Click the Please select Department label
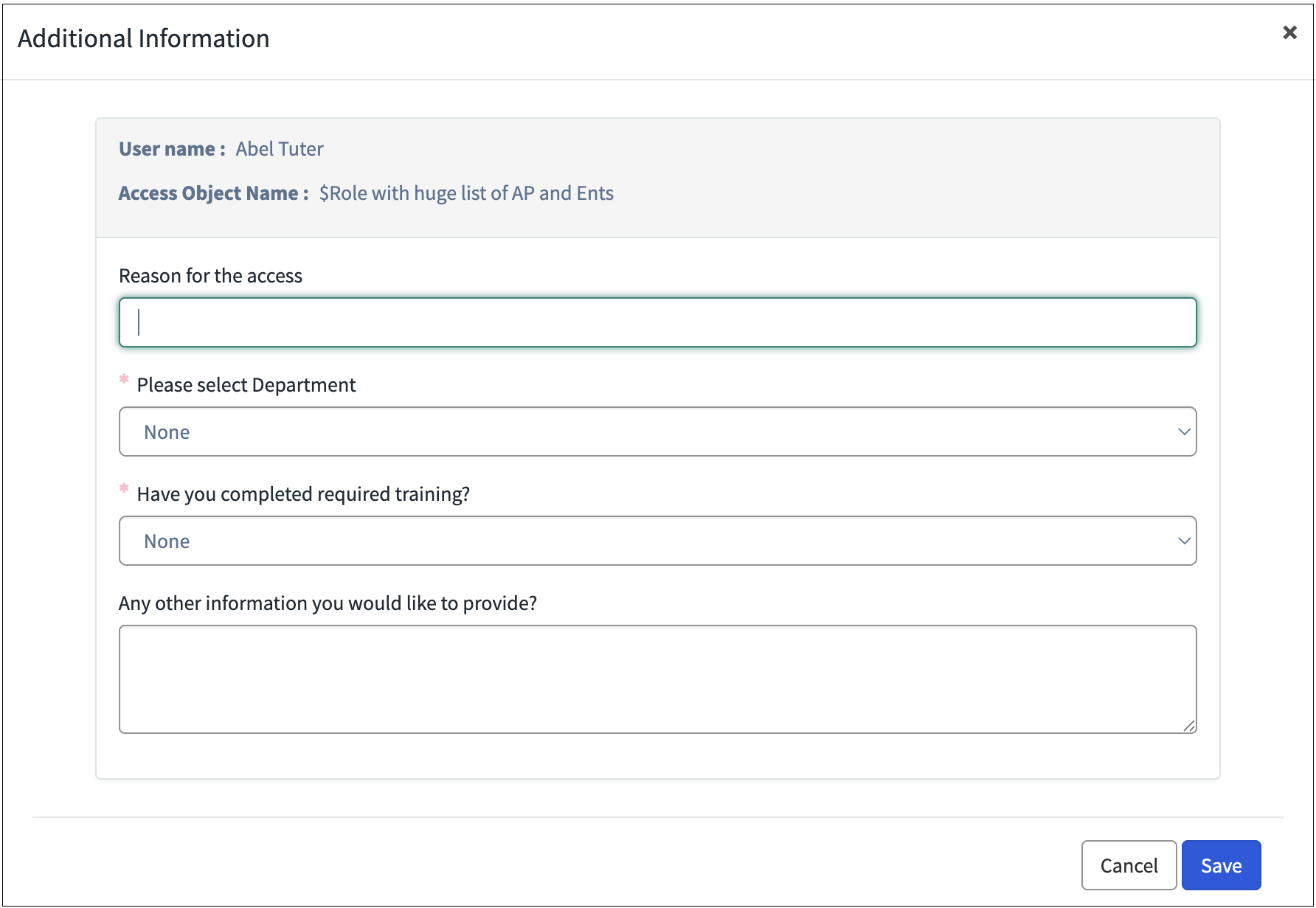Image resolution: width=1316 pixels, height=908 pixels. click(246, 385)
